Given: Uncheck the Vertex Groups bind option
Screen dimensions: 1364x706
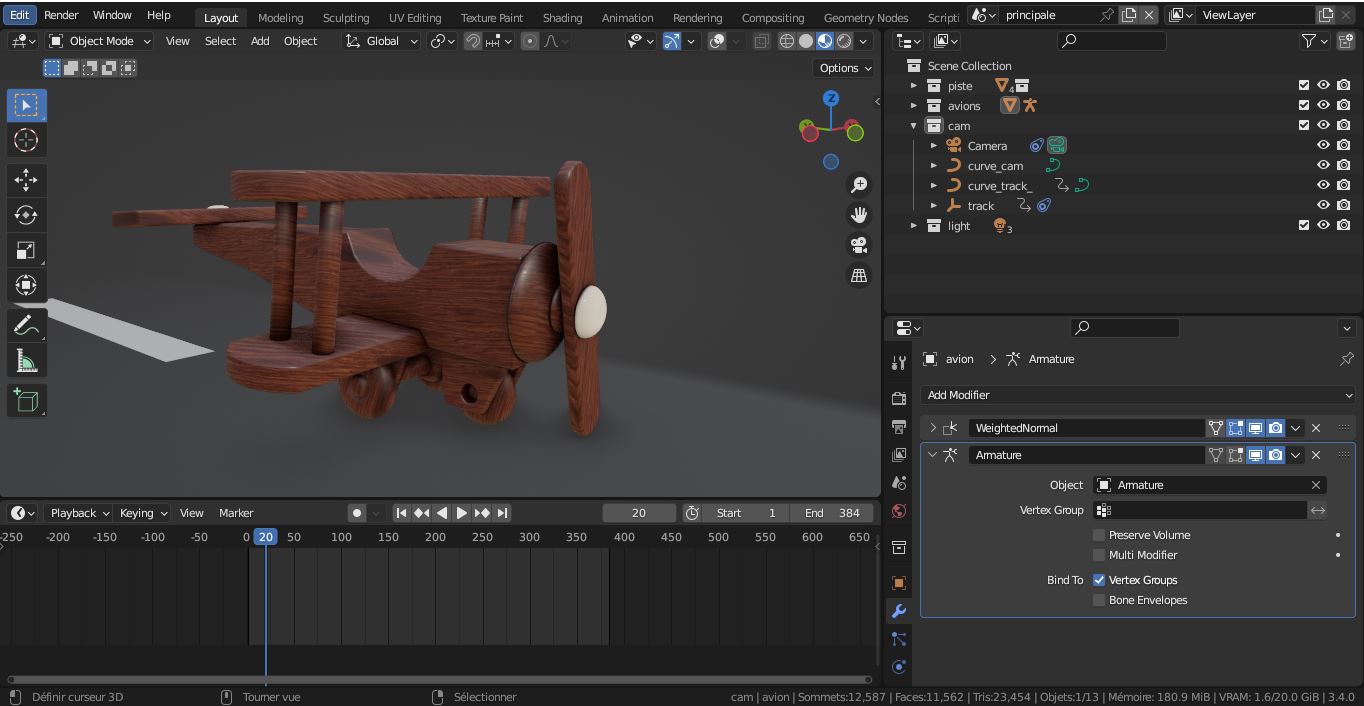Looking at the screenshot, I should [x=1099, y=580].
